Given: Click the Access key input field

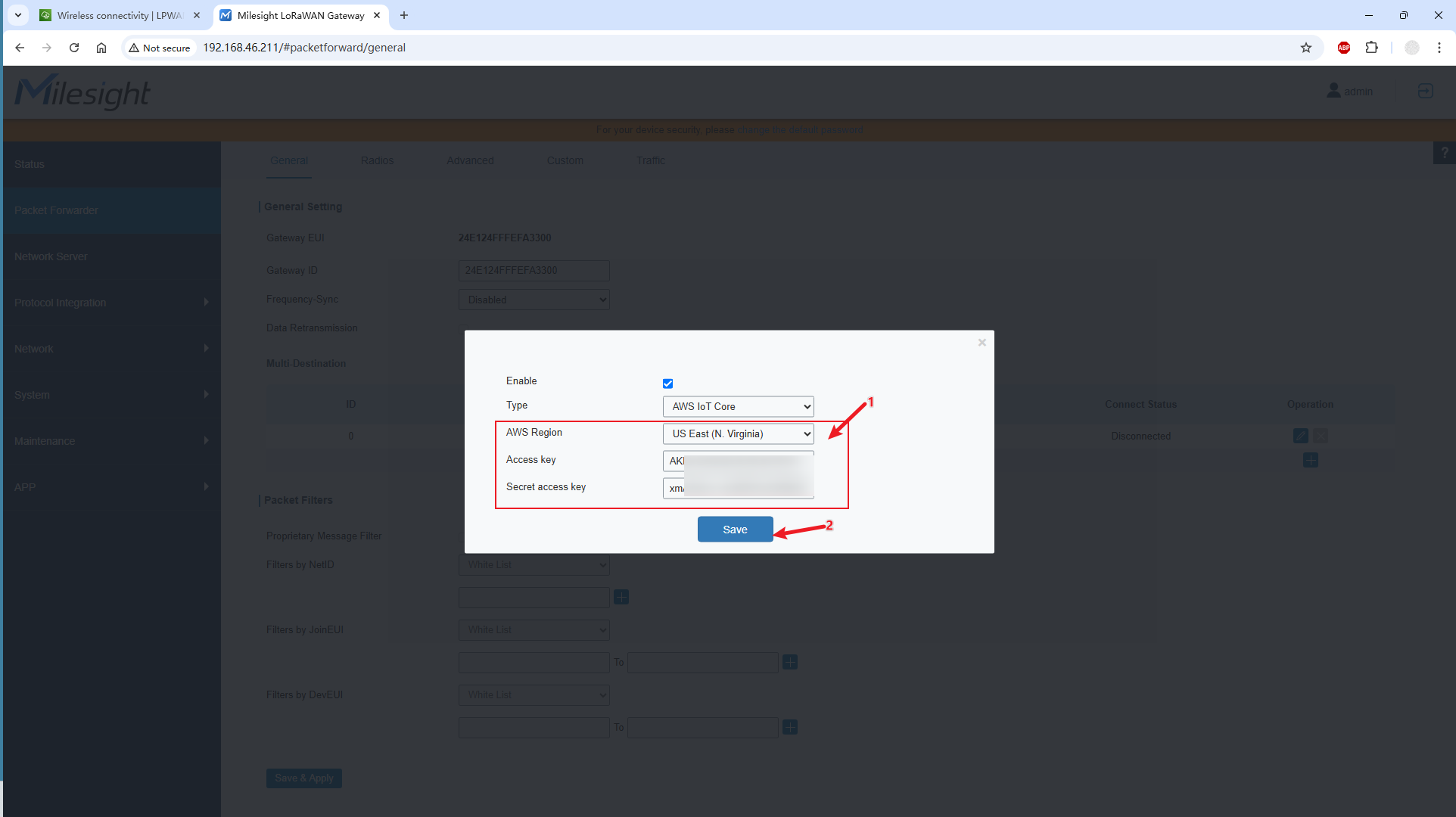Looking at the screenshot, I should tap(738, 461).
